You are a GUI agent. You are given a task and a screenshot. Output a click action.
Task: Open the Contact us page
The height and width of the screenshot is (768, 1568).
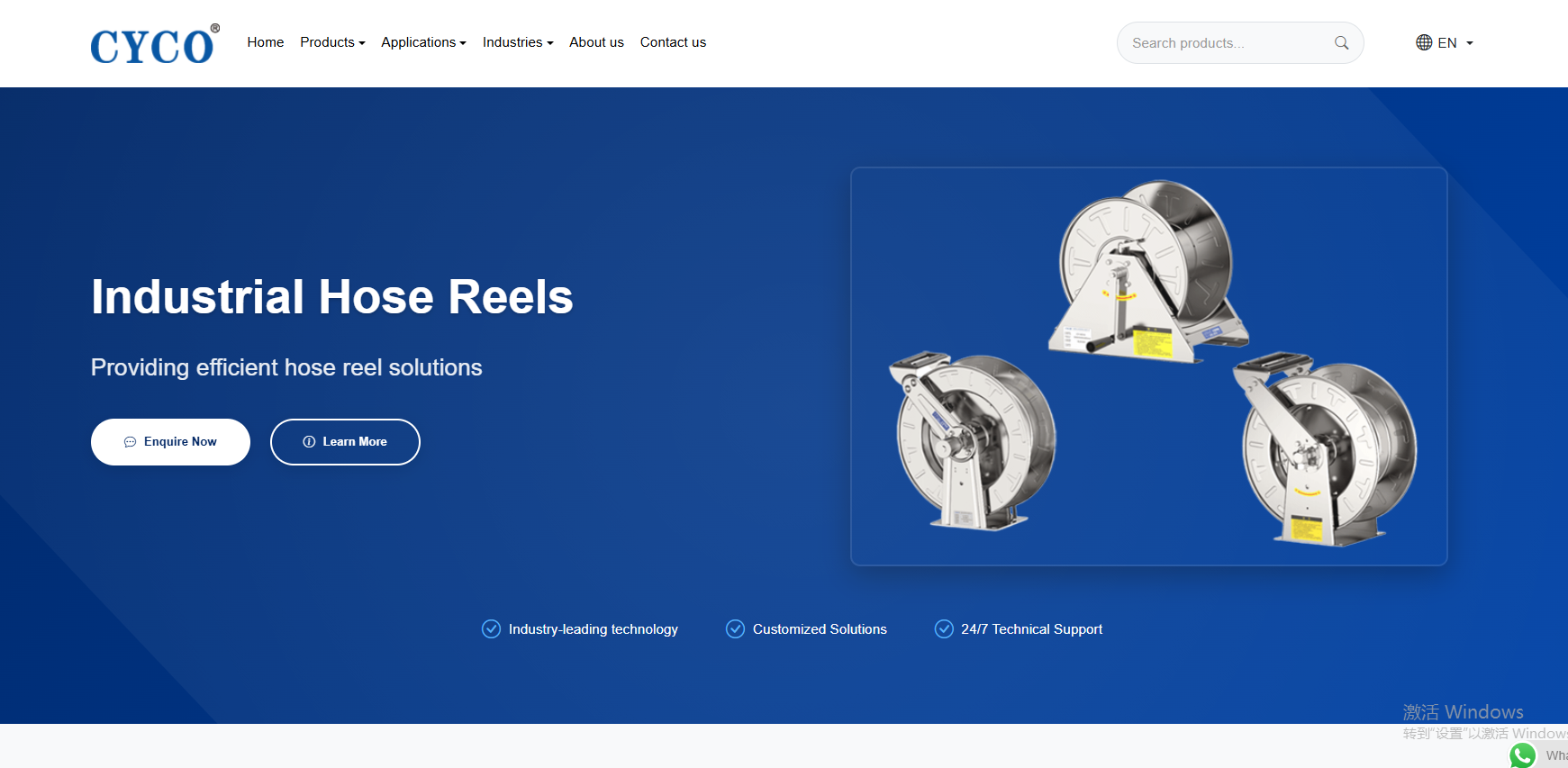point(673,42)
